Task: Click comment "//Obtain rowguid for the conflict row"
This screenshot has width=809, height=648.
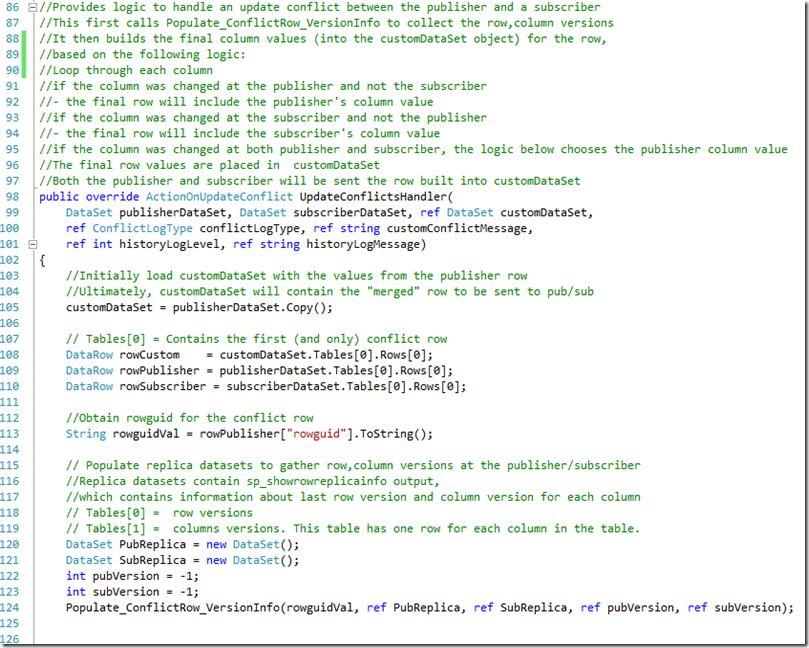Action: (189, 418)
